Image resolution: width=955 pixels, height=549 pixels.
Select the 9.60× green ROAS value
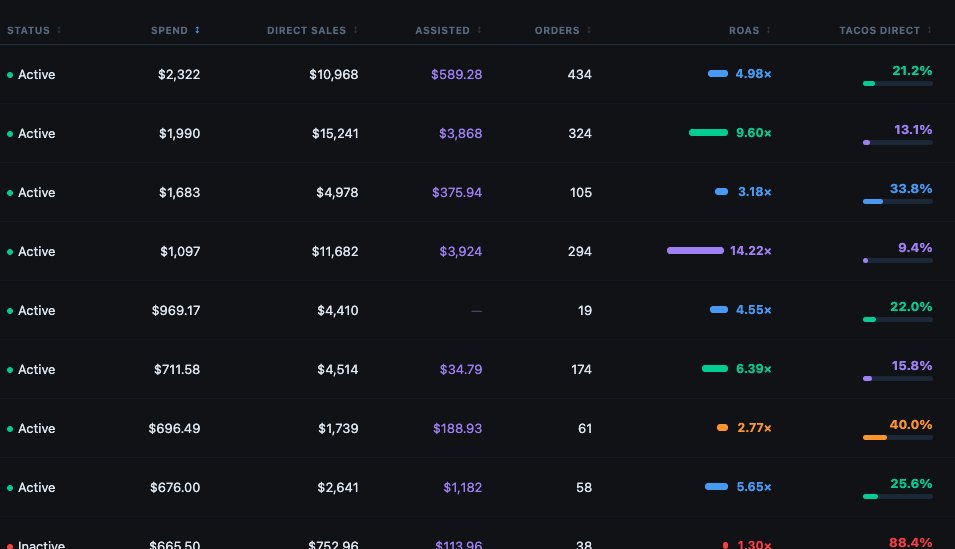coord(753,133)
